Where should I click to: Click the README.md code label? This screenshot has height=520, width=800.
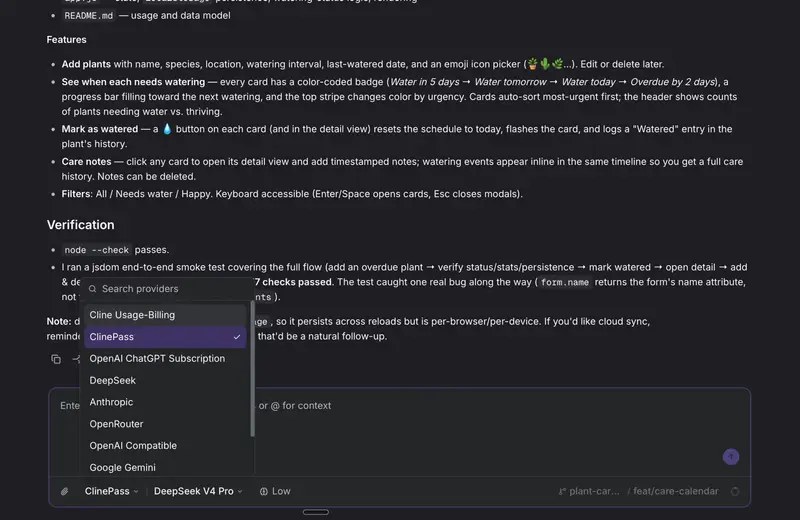coord(88,16)
